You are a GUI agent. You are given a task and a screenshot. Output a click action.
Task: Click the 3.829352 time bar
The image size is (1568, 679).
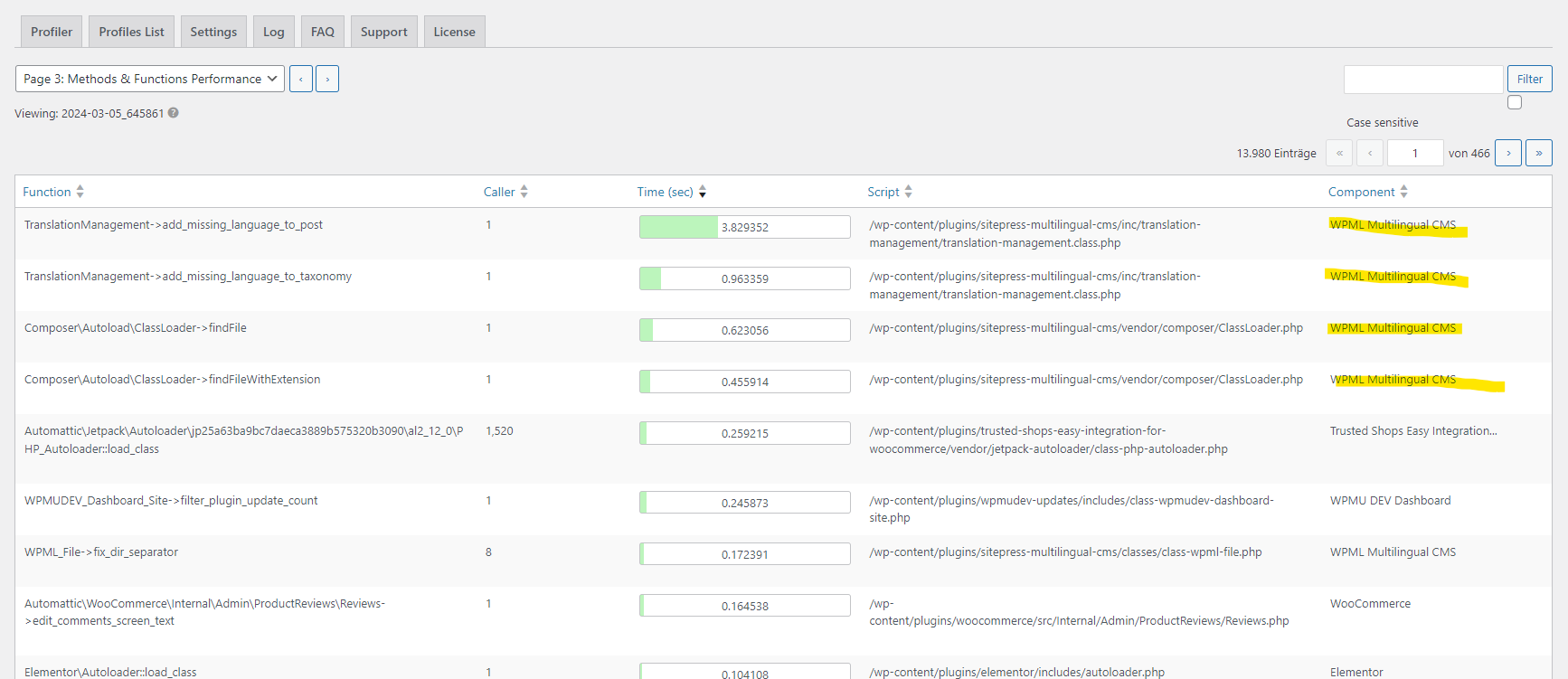(x=745, y=227)
